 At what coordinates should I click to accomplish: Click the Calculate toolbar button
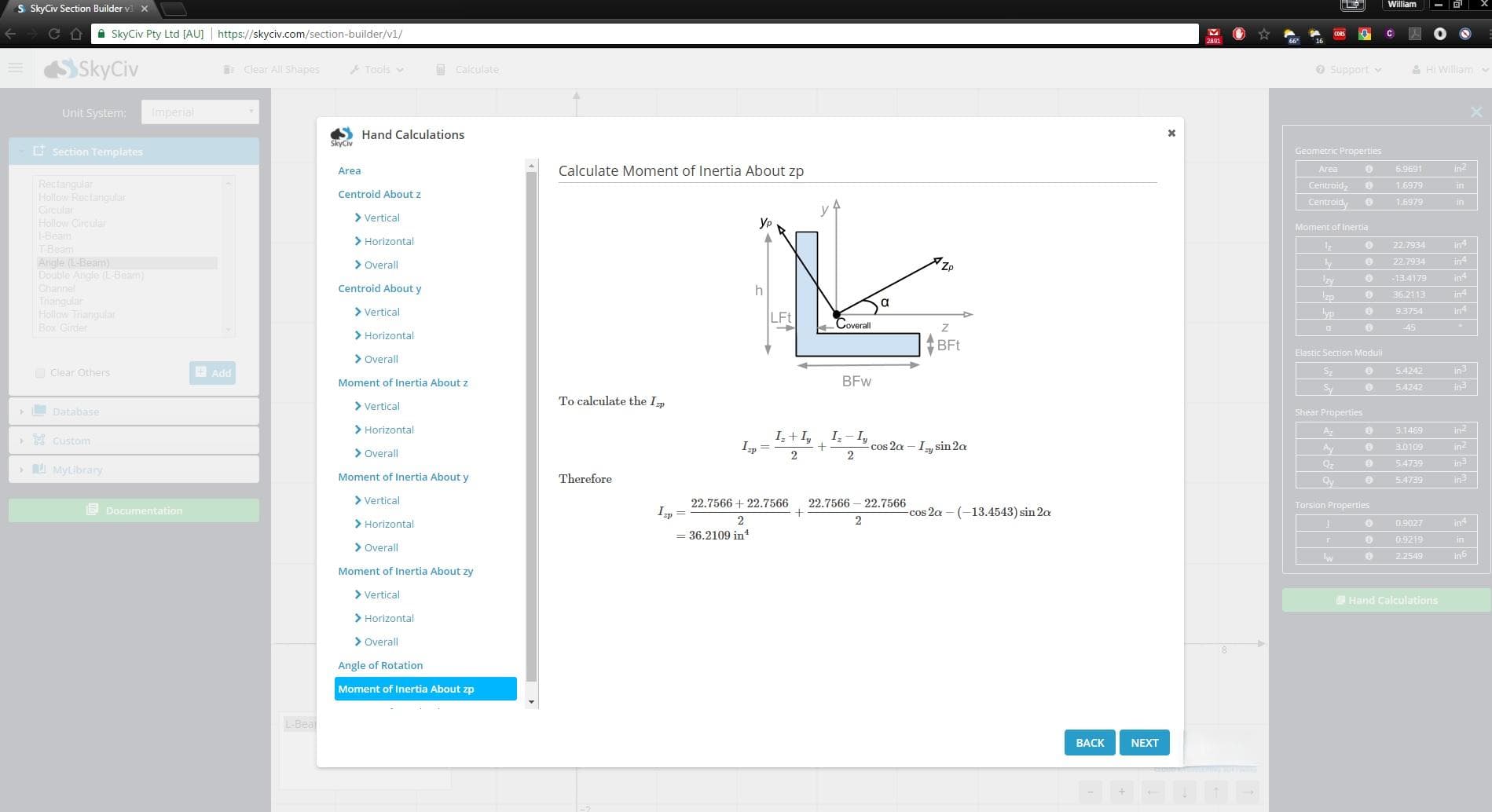click(x=467, y=69)
